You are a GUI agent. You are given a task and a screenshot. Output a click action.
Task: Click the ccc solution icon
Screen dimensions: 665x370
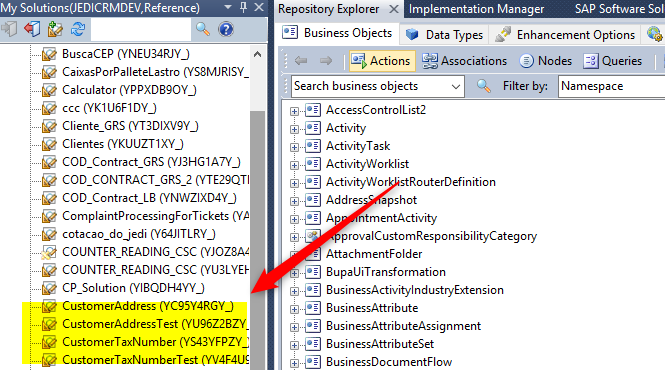[49, 108]
